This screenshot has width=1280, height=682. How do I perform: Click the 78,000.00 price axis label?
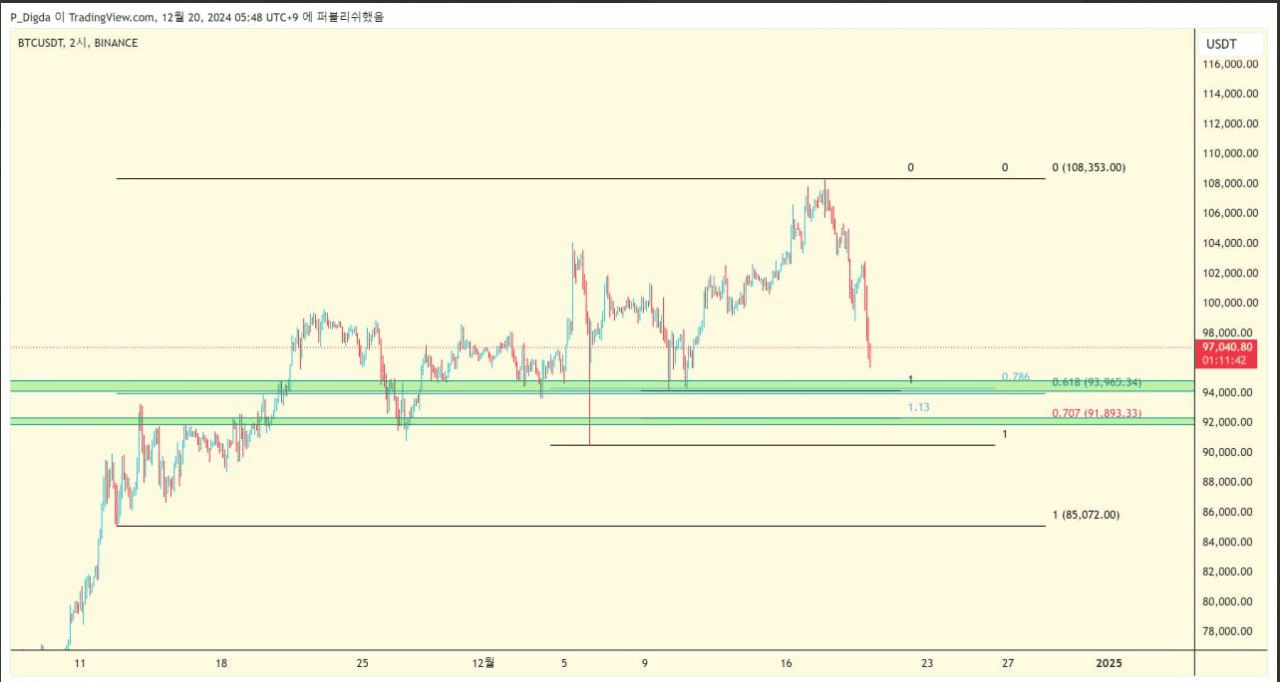[x=1232, y=631]
